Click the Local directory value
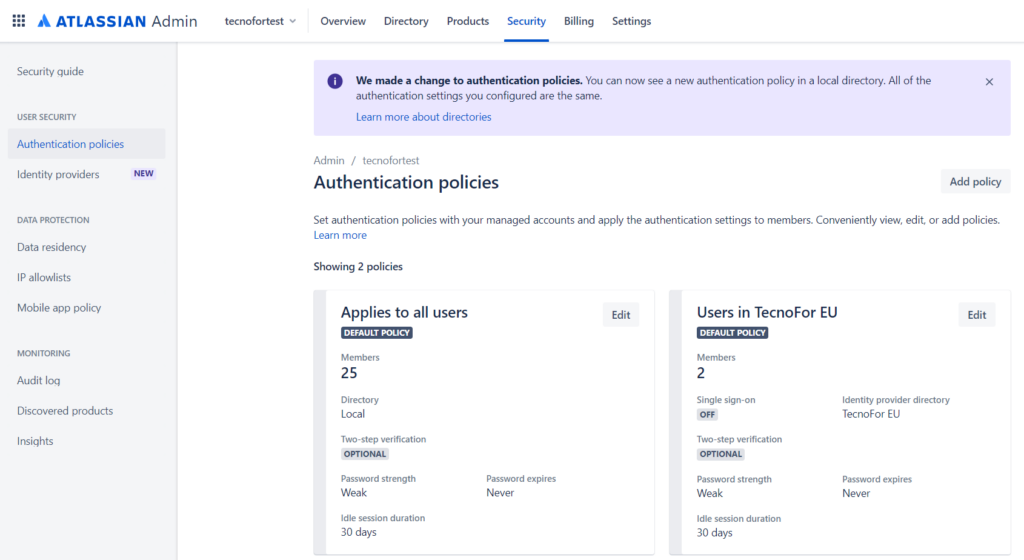 [x=353, y=414]
